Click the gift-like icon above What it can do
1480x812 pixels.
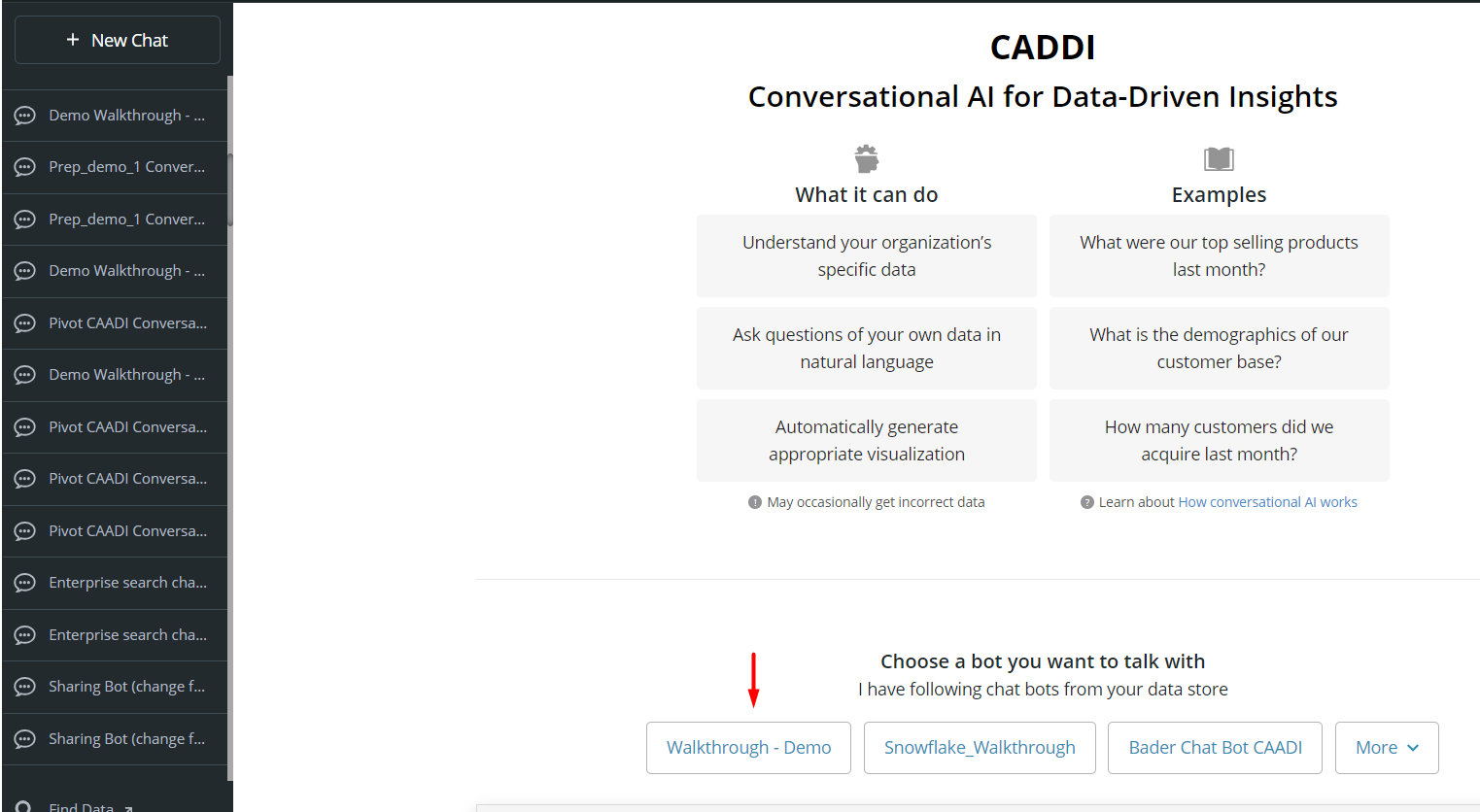867,158
